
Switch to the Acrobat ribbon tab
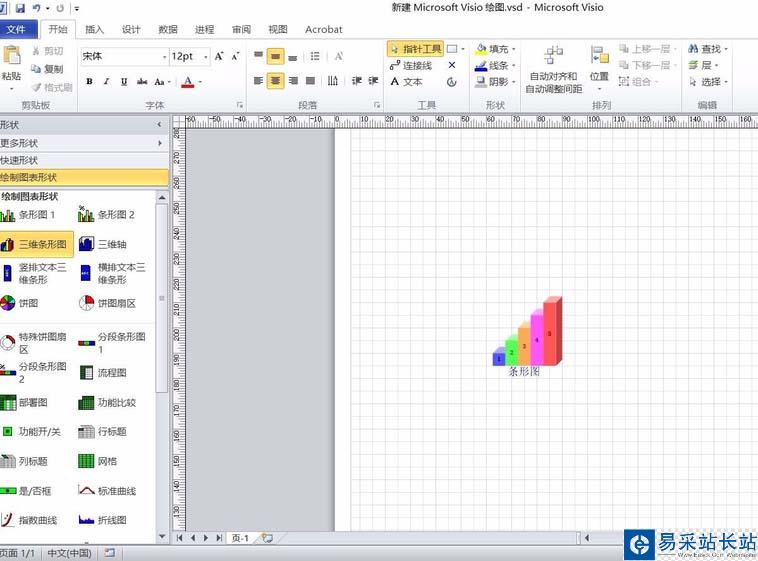point(323,30)
